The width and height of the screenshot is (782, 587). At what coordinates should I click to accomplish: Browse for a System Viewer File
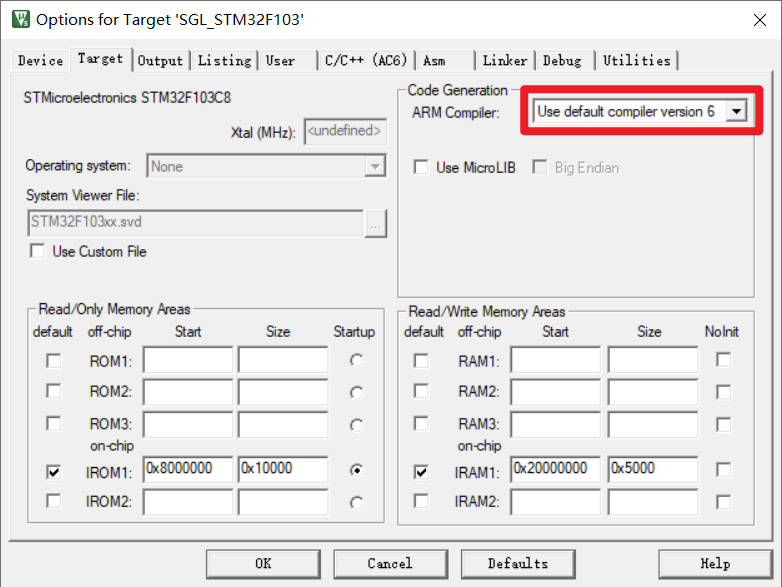[376, 223]
